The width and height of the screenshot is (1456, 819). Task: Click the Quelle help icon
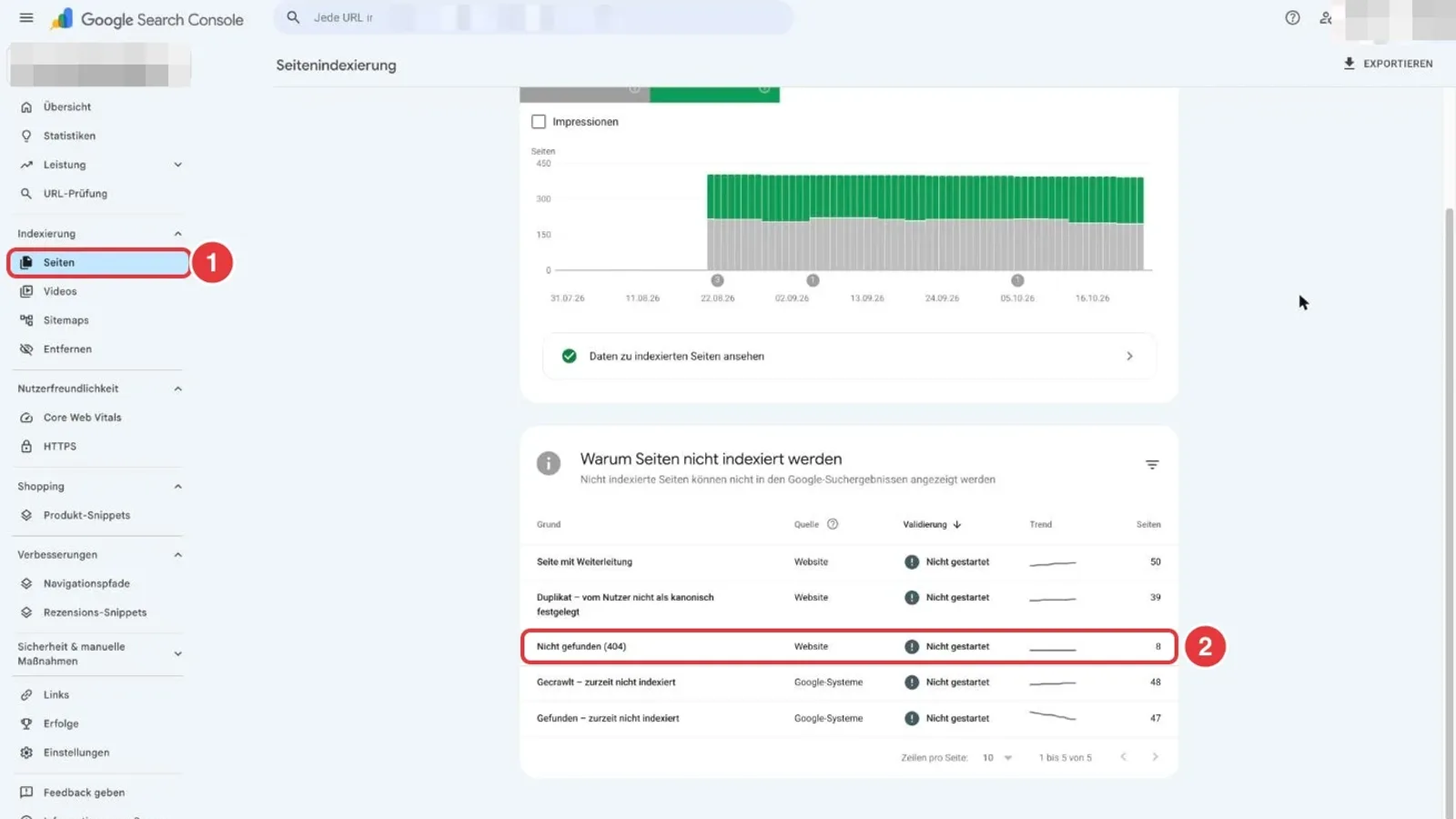coord(832,524)
